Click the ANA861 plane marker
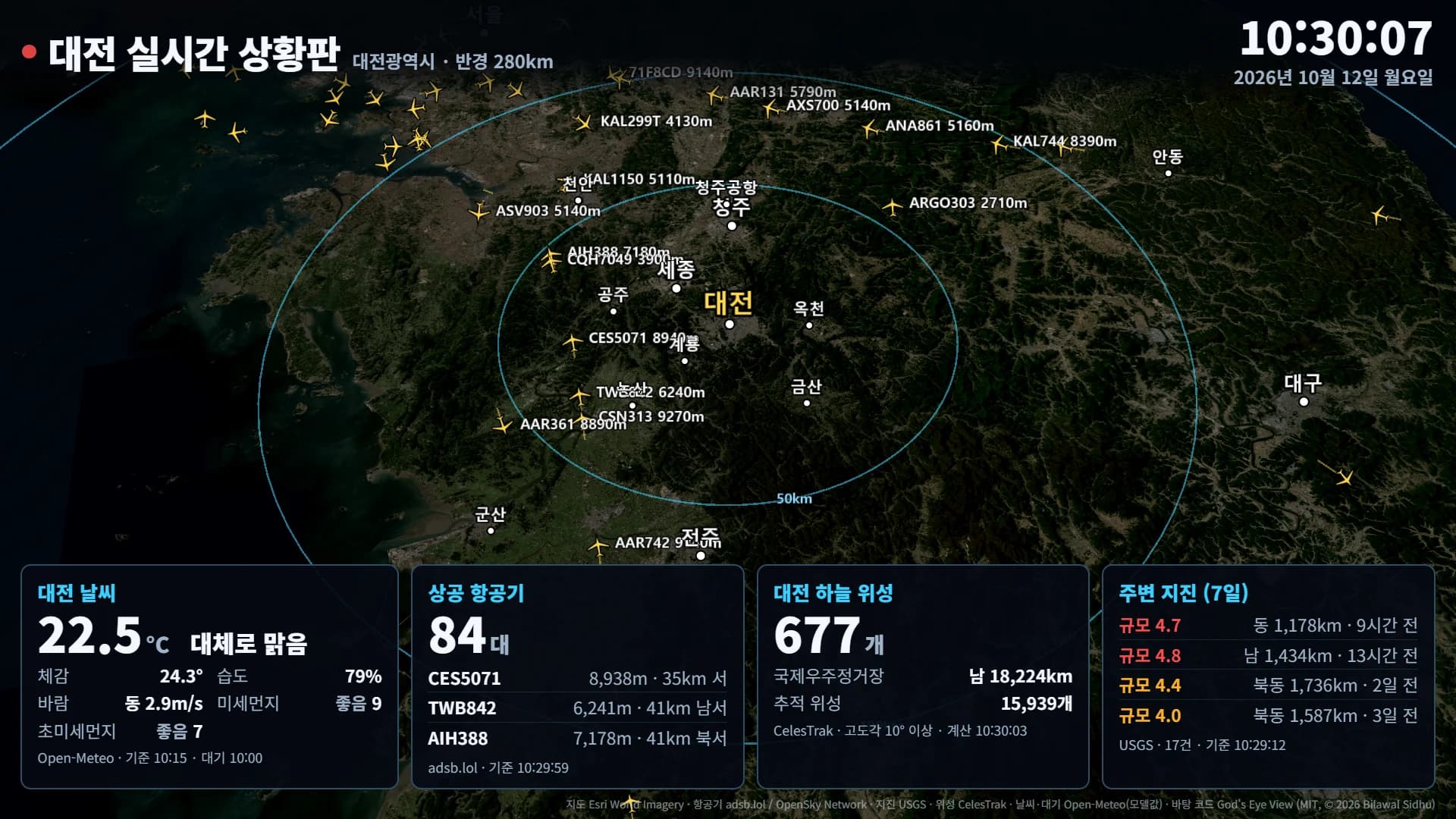Image resolution: width=1456 pixels, height=819 pixels. point(870,129)
